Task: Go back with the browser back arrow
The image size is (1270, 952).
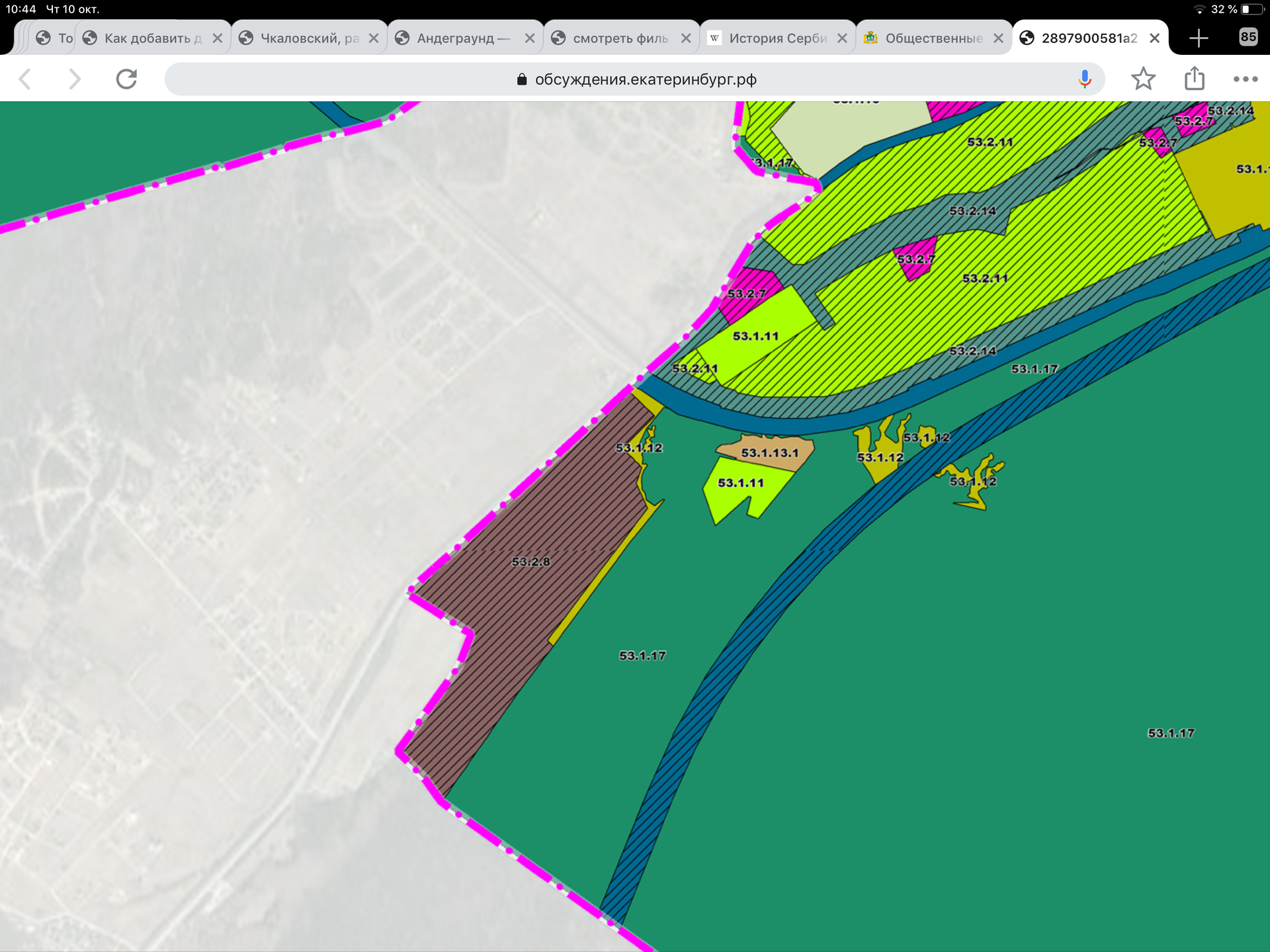Action: tap(26, 79)
